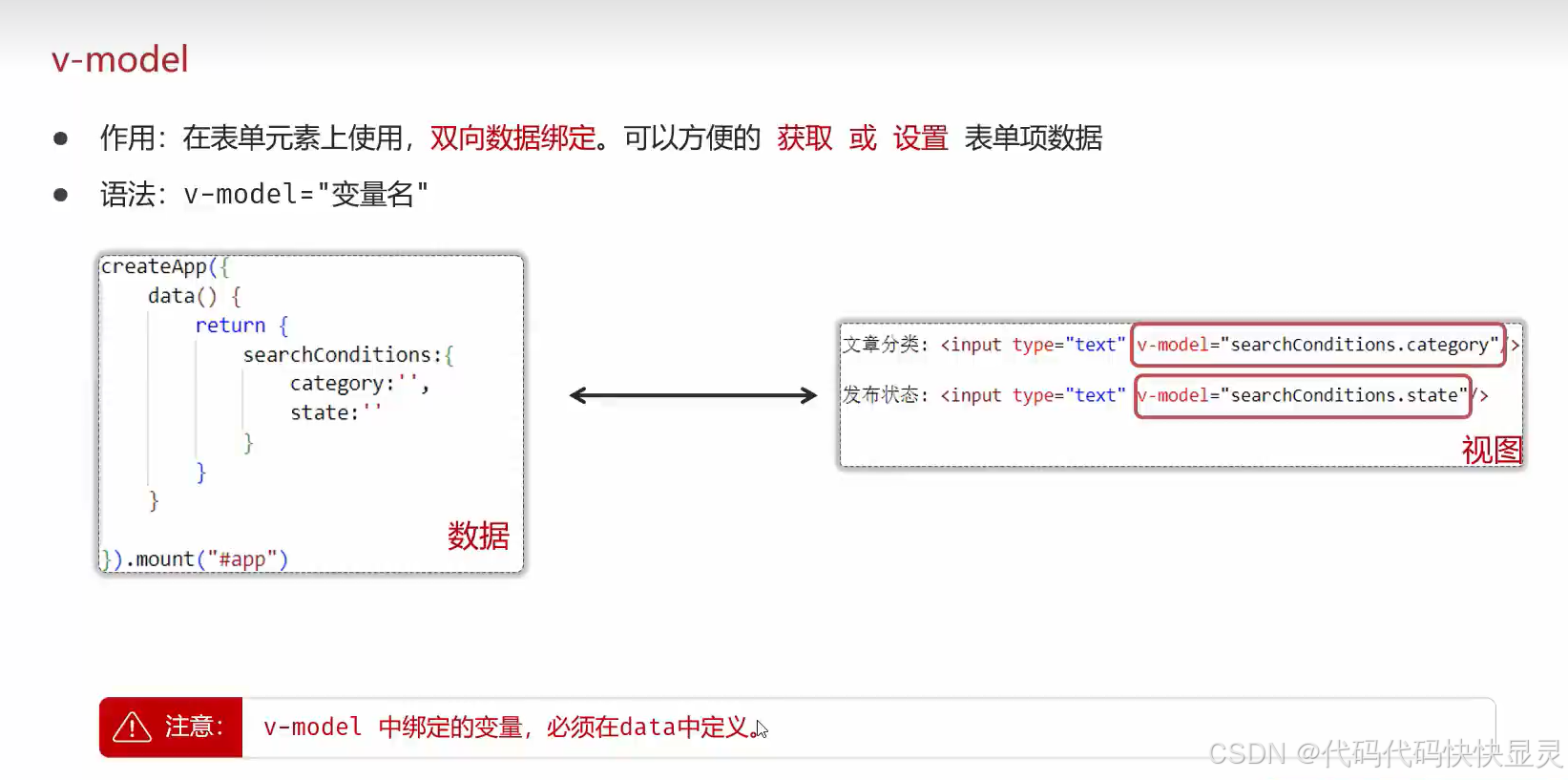Click type="text" in the 发布状态 row

(x=1069, y=395)
